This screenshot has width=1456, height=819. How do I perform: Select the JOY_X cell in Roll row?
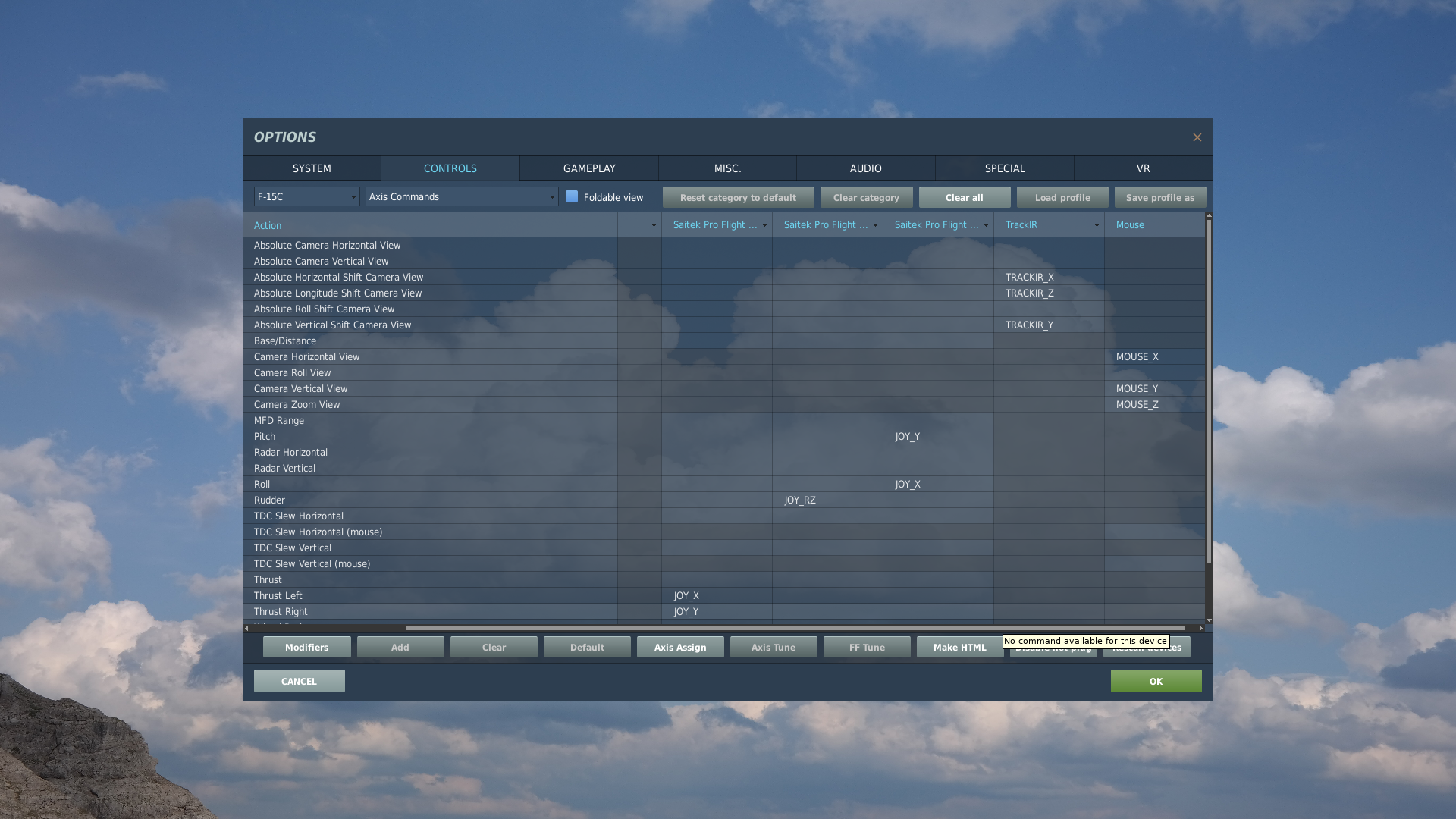click(938, 485)
